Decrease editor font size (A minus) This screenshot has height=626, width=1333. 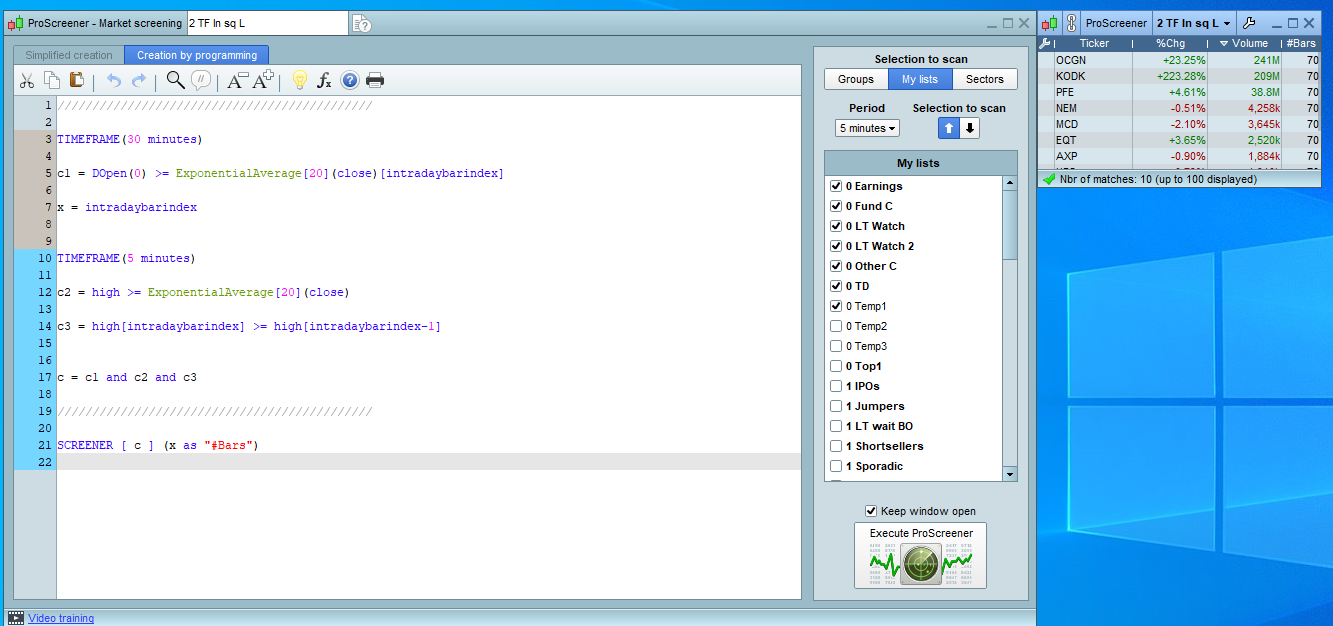pyautogui.click(x=238, y=81)
